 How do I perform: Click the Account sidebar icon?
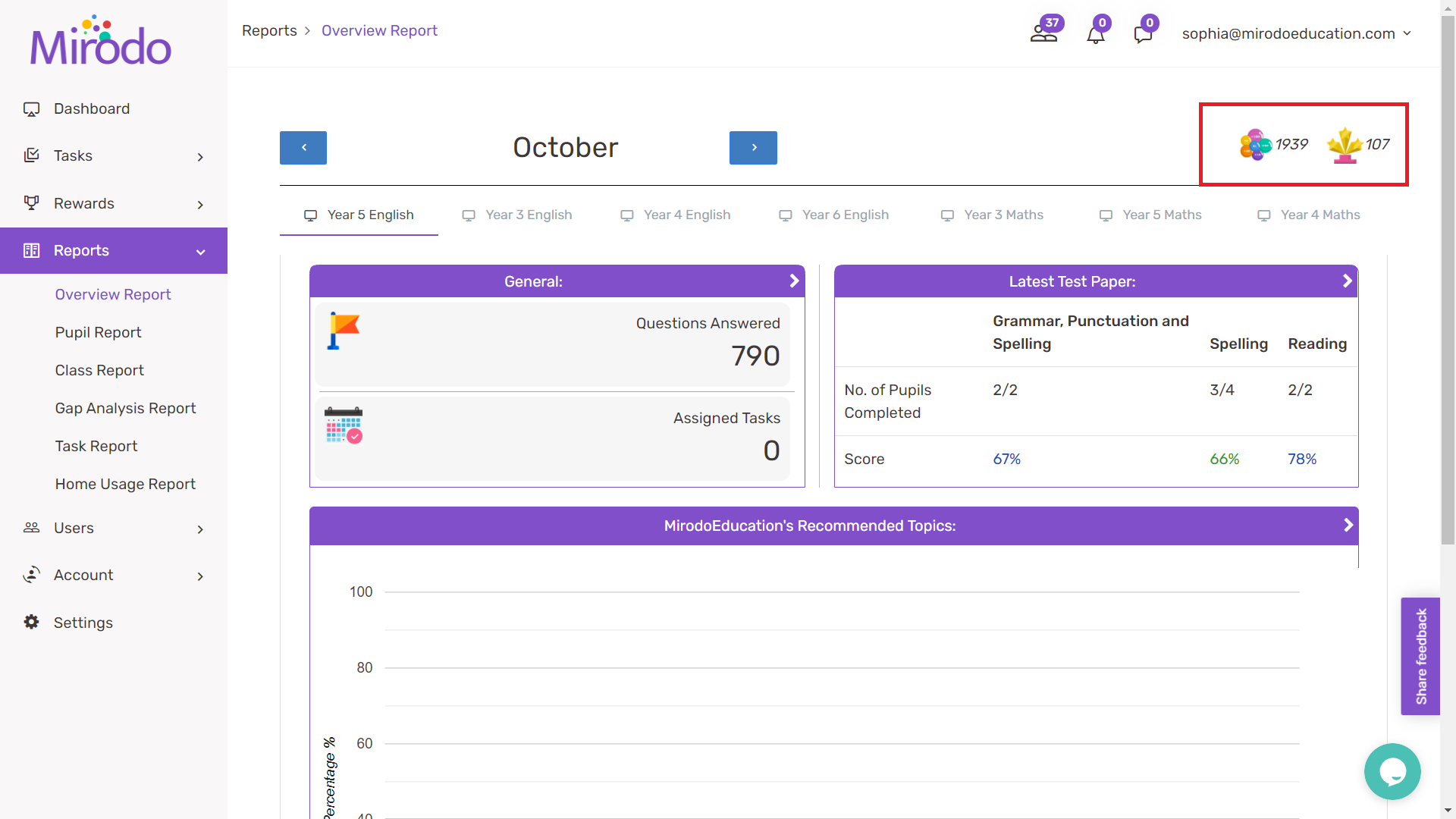[31, 575]
